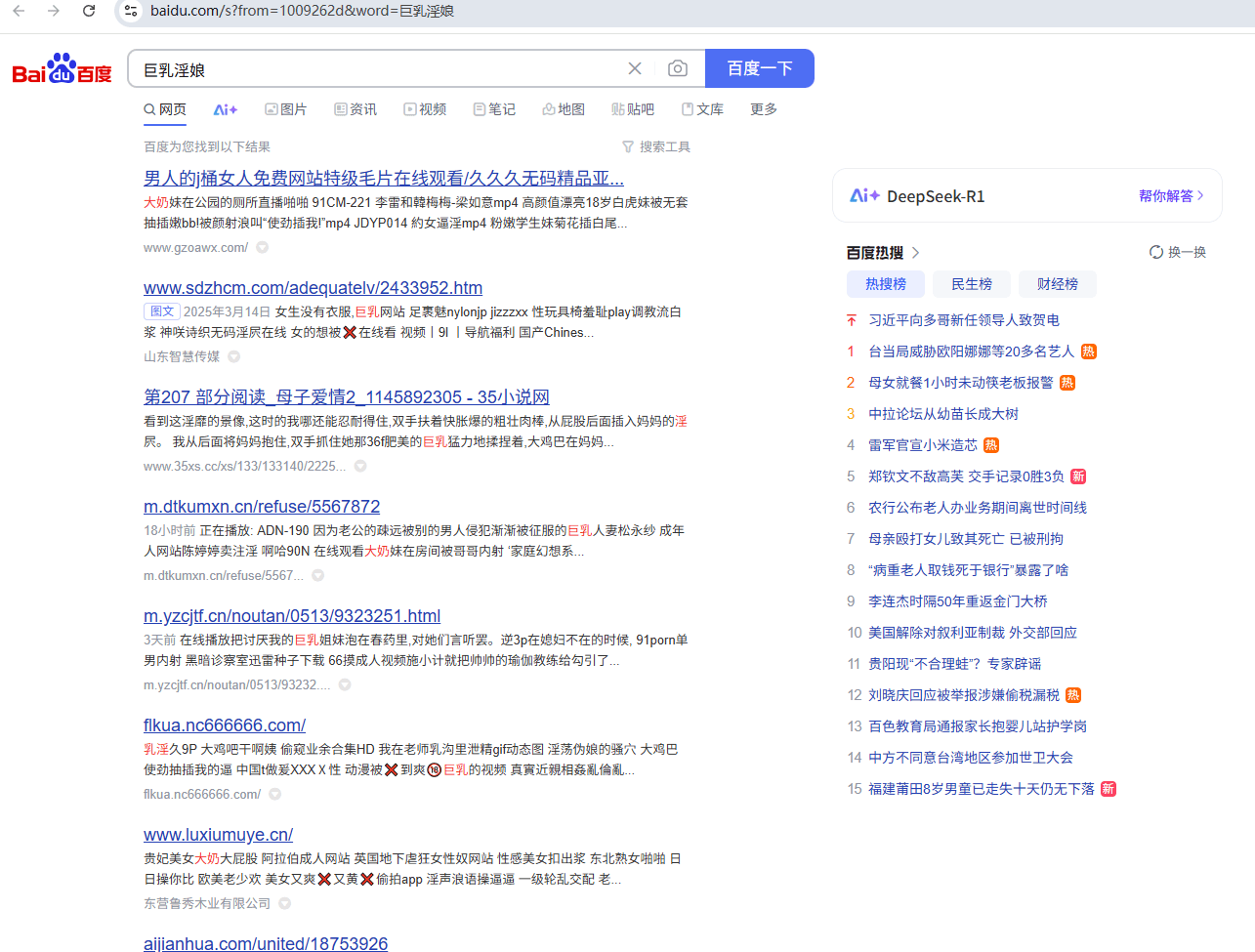Open hot search 刘晓庆回应被举报涉嫌偷税漏税
1255x952 pixels.
(964, 695)
